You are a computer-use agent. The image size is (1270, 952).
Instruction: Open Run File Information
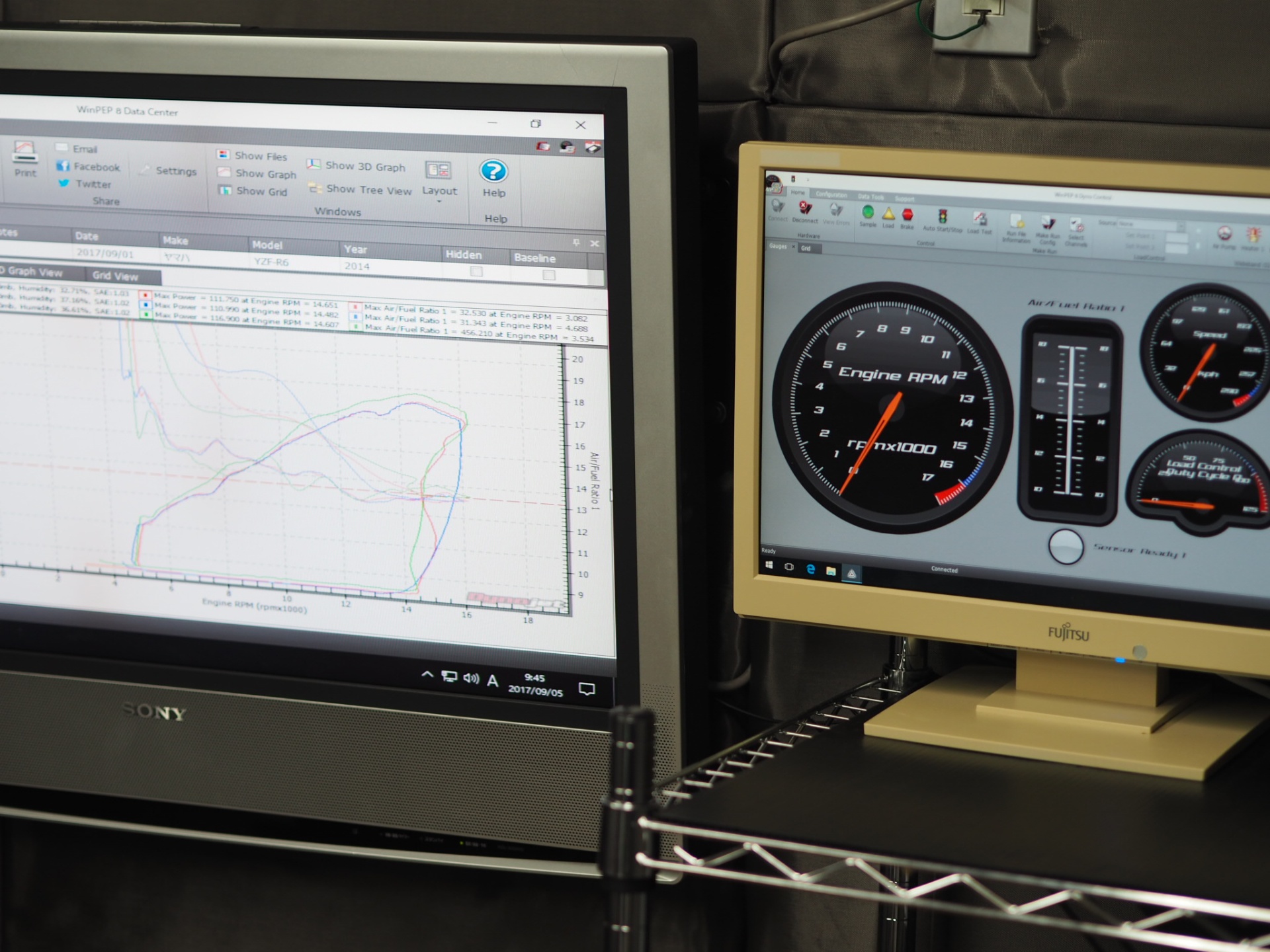[x=1017, y=228]
